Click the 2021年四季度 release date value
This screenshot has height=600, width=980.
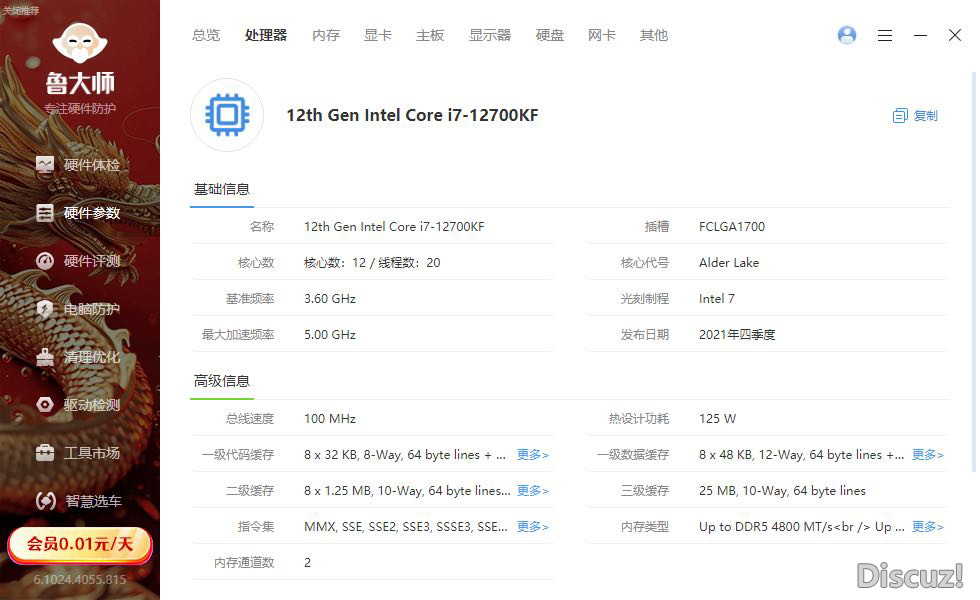coord(737,335)
